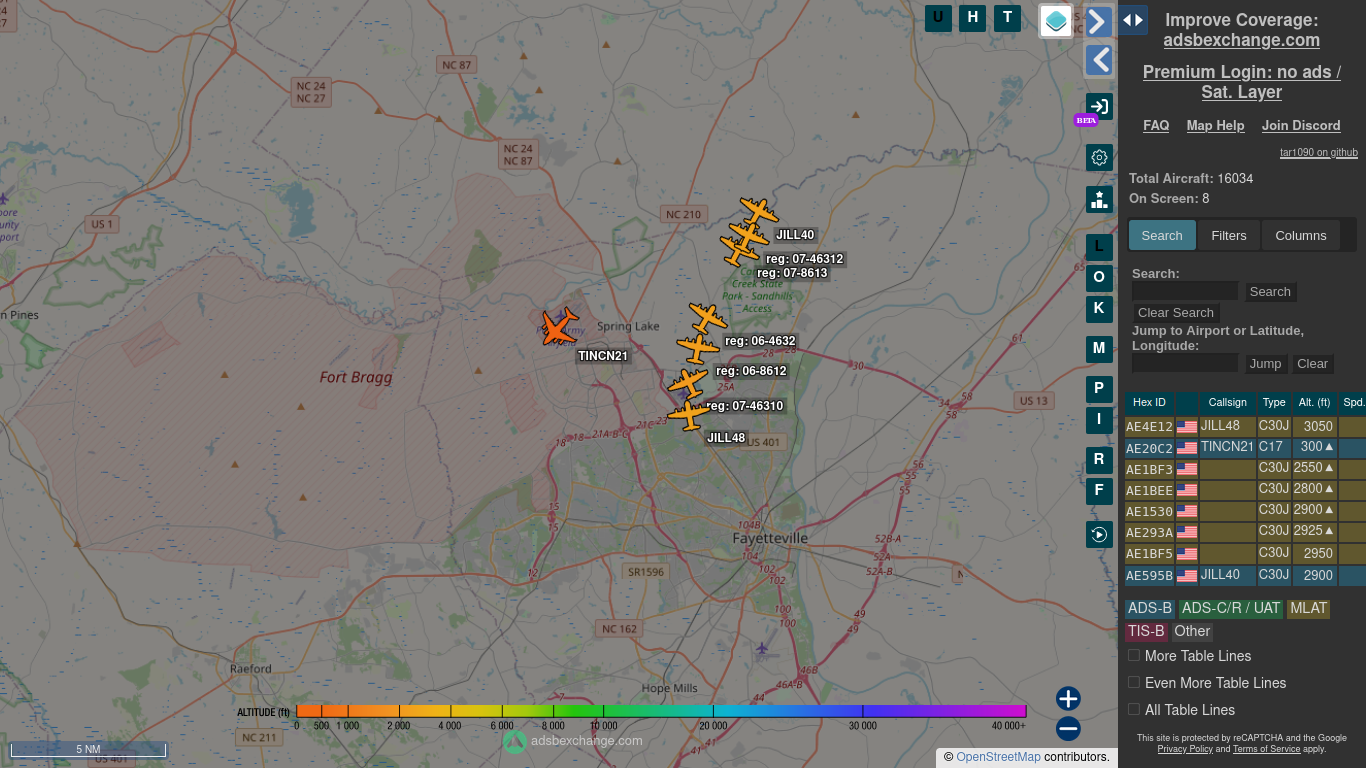Select table row AE4E12 JILL48

(x=1245, y=427)
